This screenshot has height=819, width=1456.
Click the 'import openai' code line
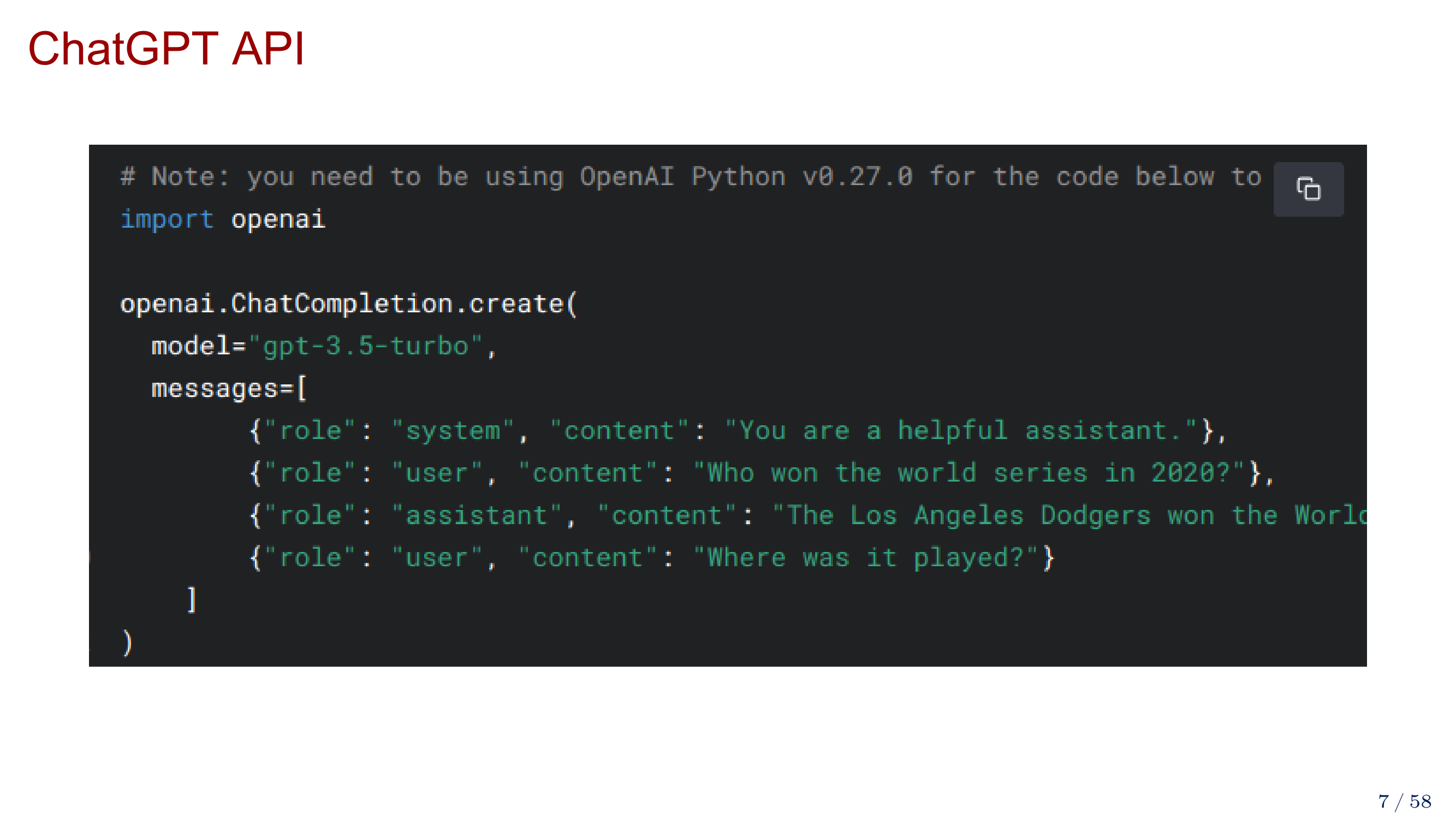(x=223, y=219)
